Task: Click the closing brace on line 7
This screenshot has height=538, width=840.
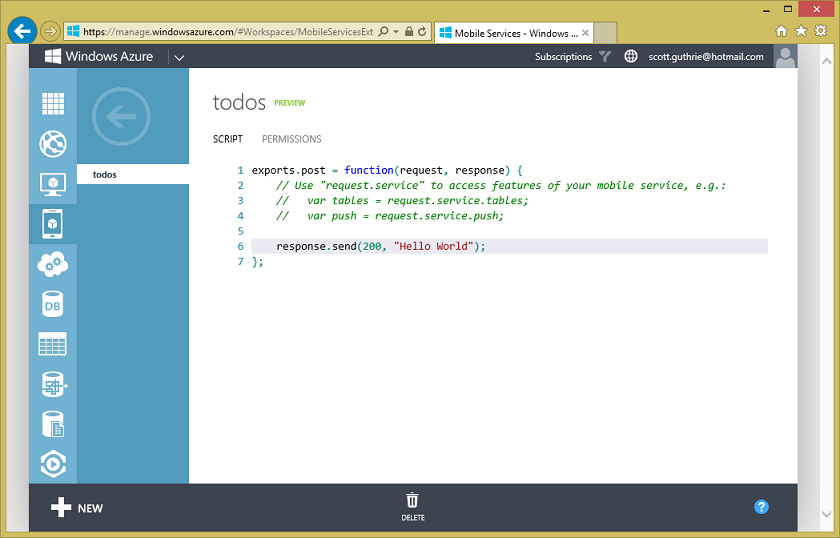Action: (258, 262)
